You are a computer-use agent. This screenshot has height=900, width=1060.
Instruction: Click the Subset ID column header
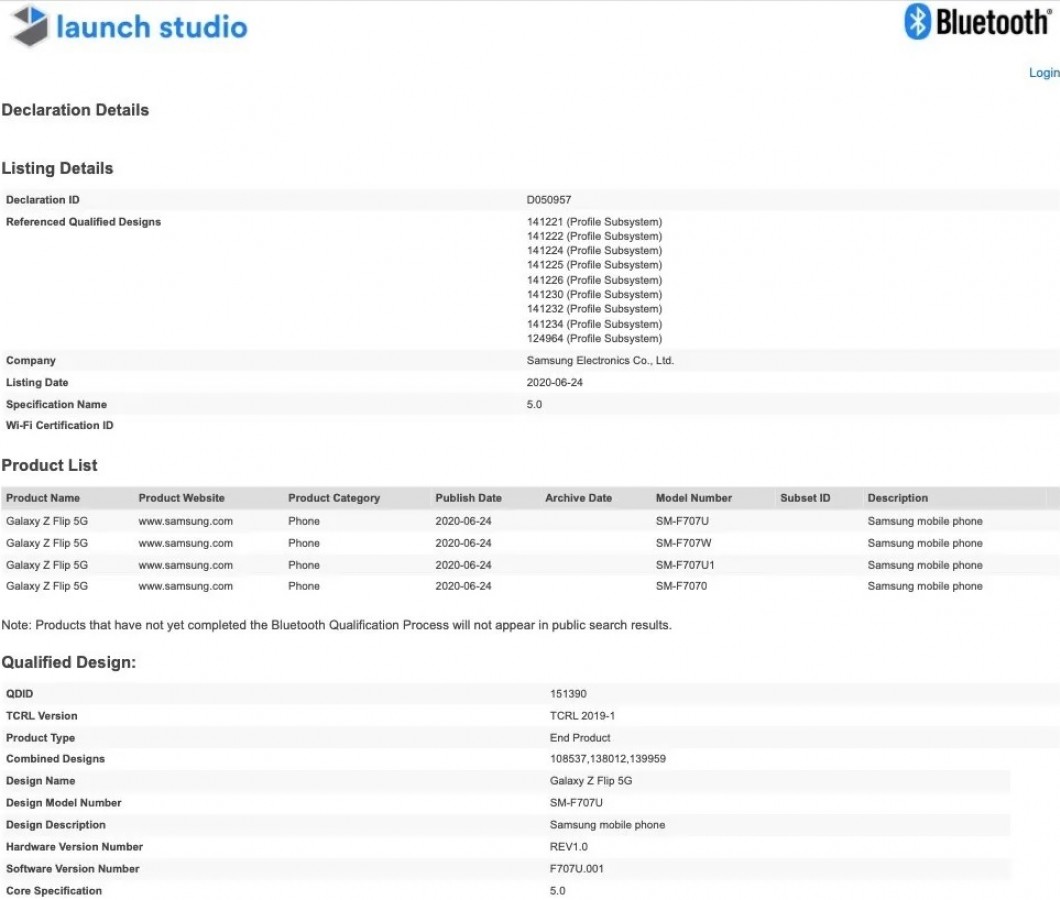[x=804, y=498]
